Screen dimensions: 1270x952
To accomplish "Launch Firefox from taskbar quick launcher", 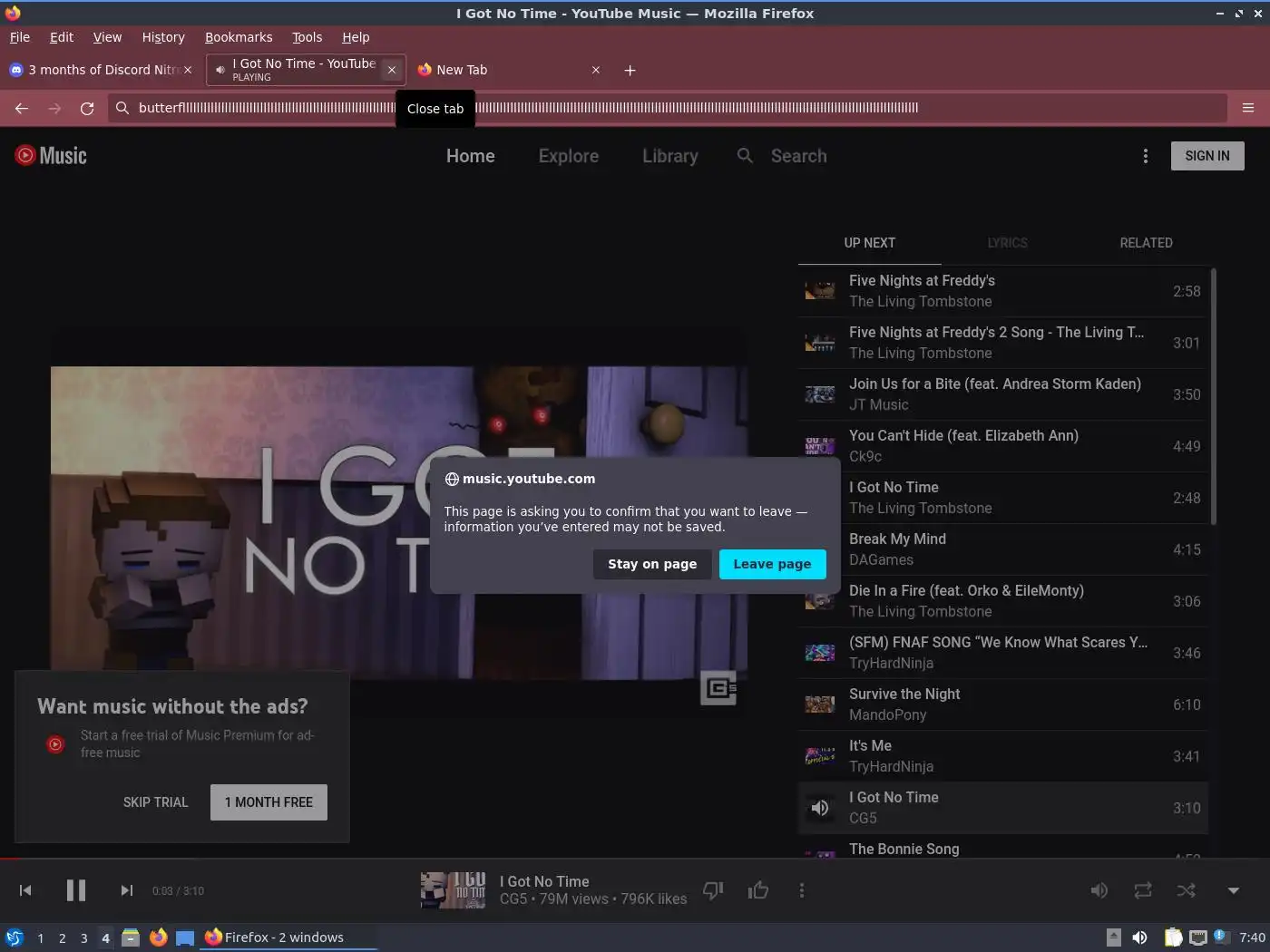I will (158, 937).
